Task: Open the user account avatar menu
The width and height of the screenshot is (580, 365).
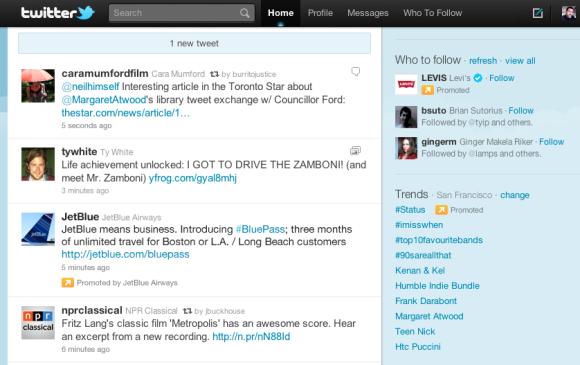Action: [569, 13]
